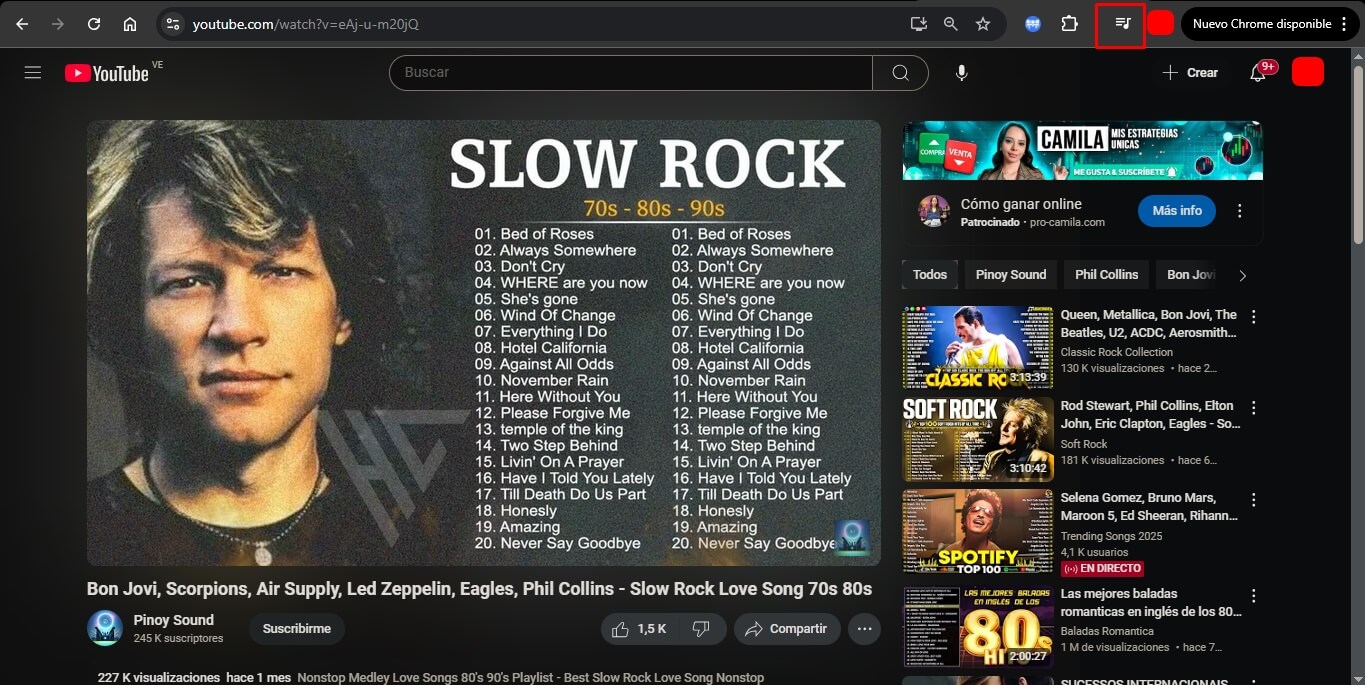Viewport: 1365px width, 685px height.
Task: Click the Camila ad banner image
Action: coord(1082,151)
